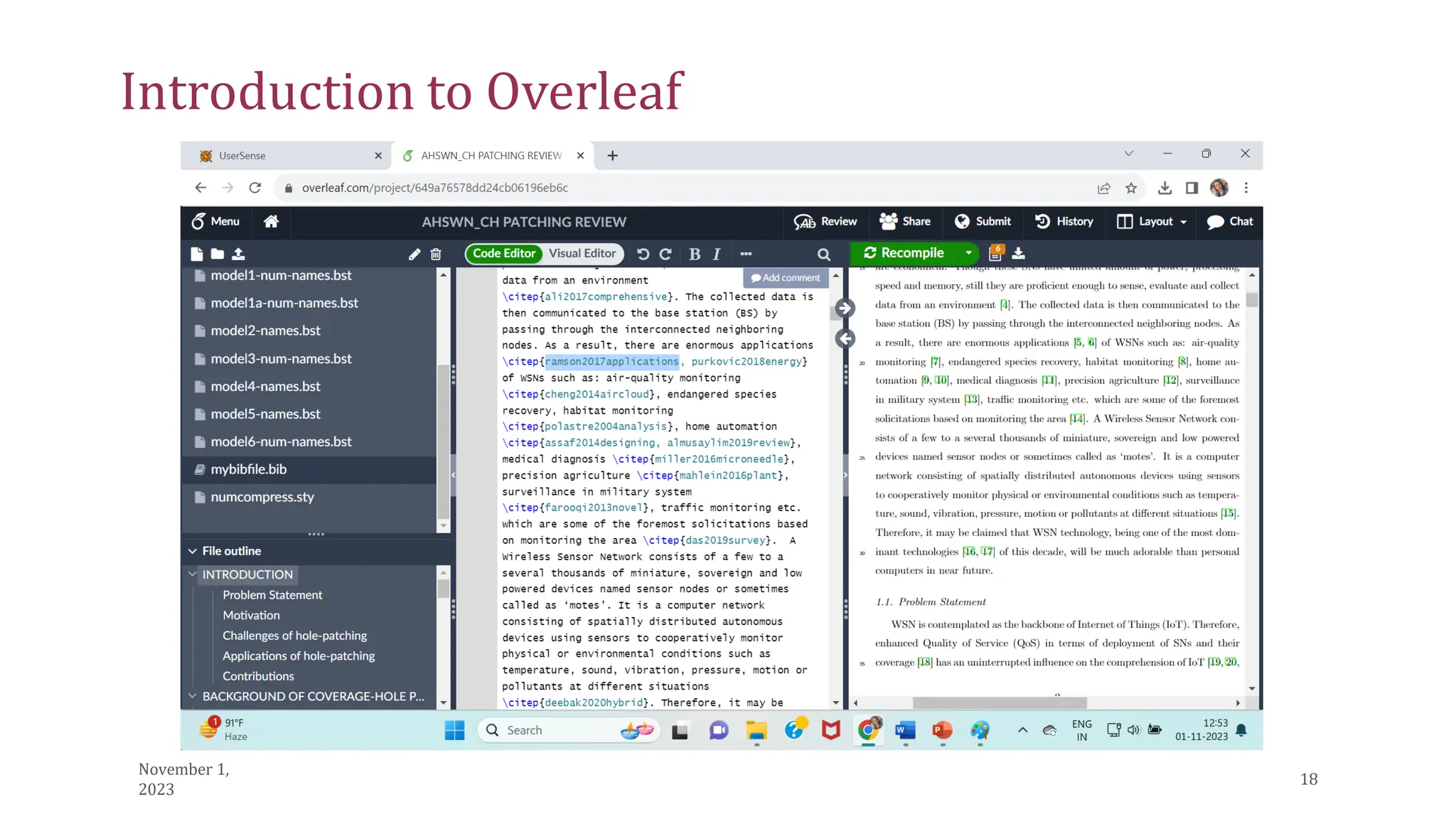Screen dimensions: 1456x819
Task: Open editor search
Action: [823, 254]
